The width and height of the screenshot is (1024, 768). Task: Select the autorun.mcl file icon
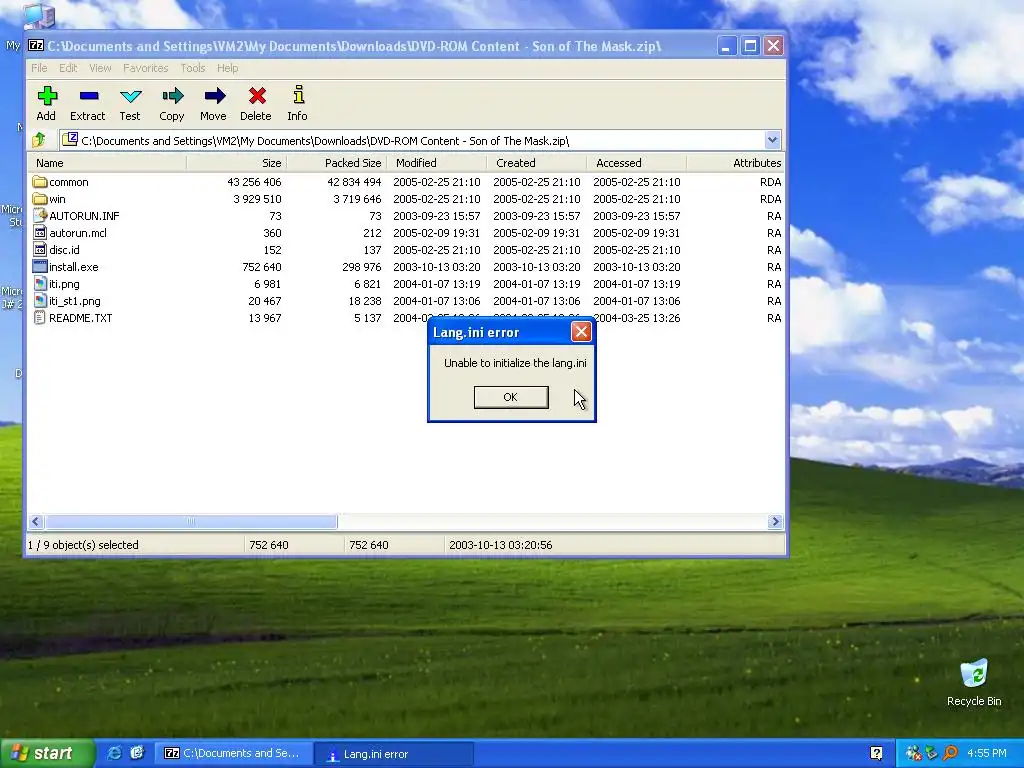[40, 232]
